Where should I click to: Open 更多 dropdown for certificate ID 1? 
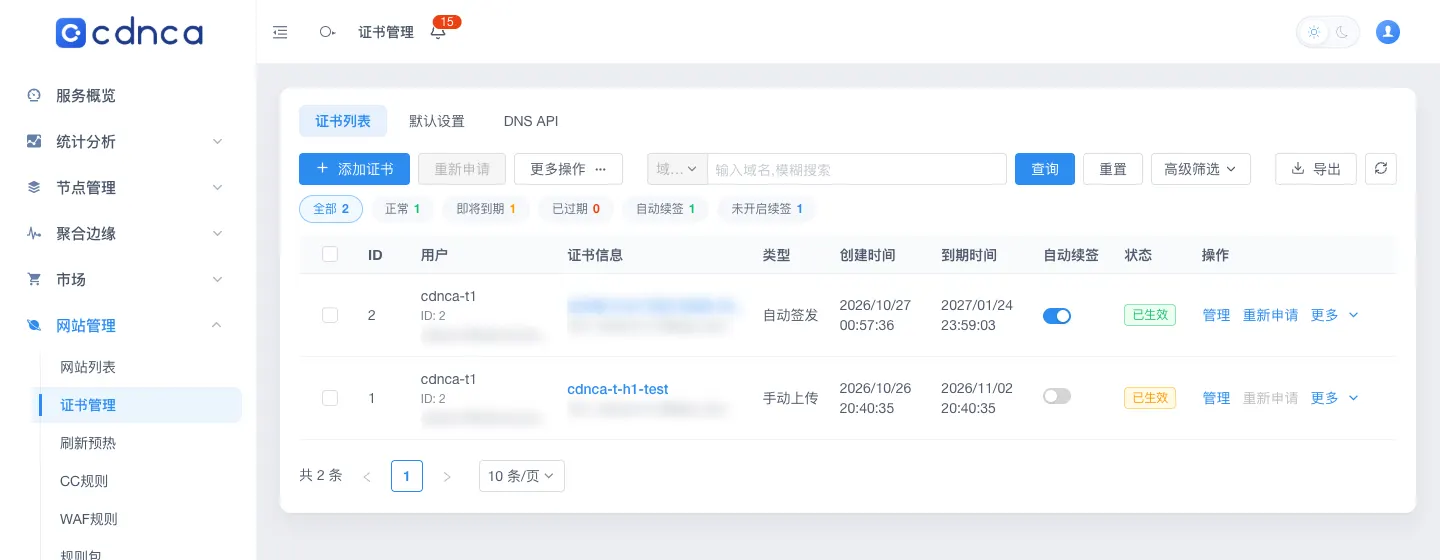[x=1334, y=398]
